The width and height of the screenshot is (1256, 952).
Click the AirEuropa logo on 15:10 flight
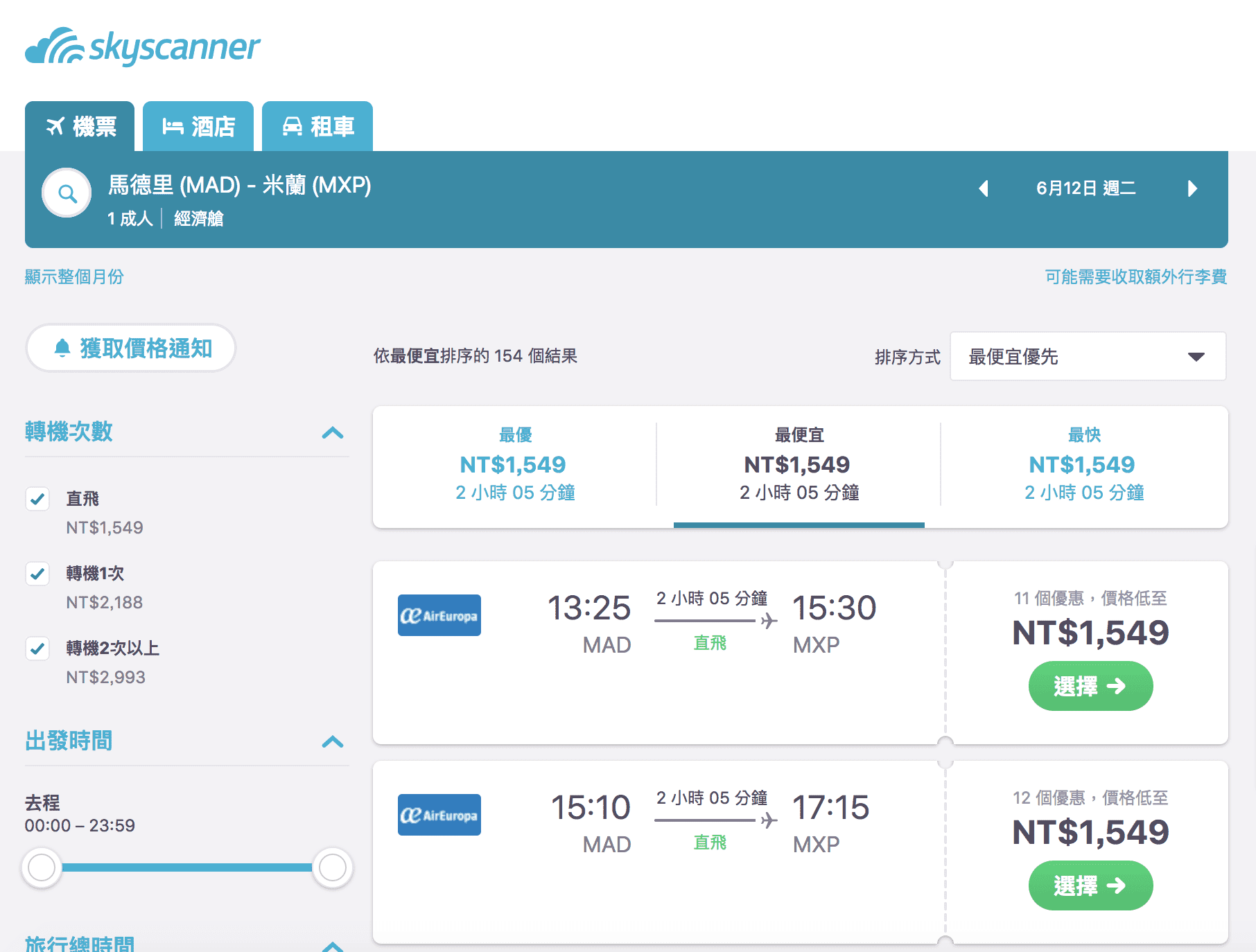(439, 815)
